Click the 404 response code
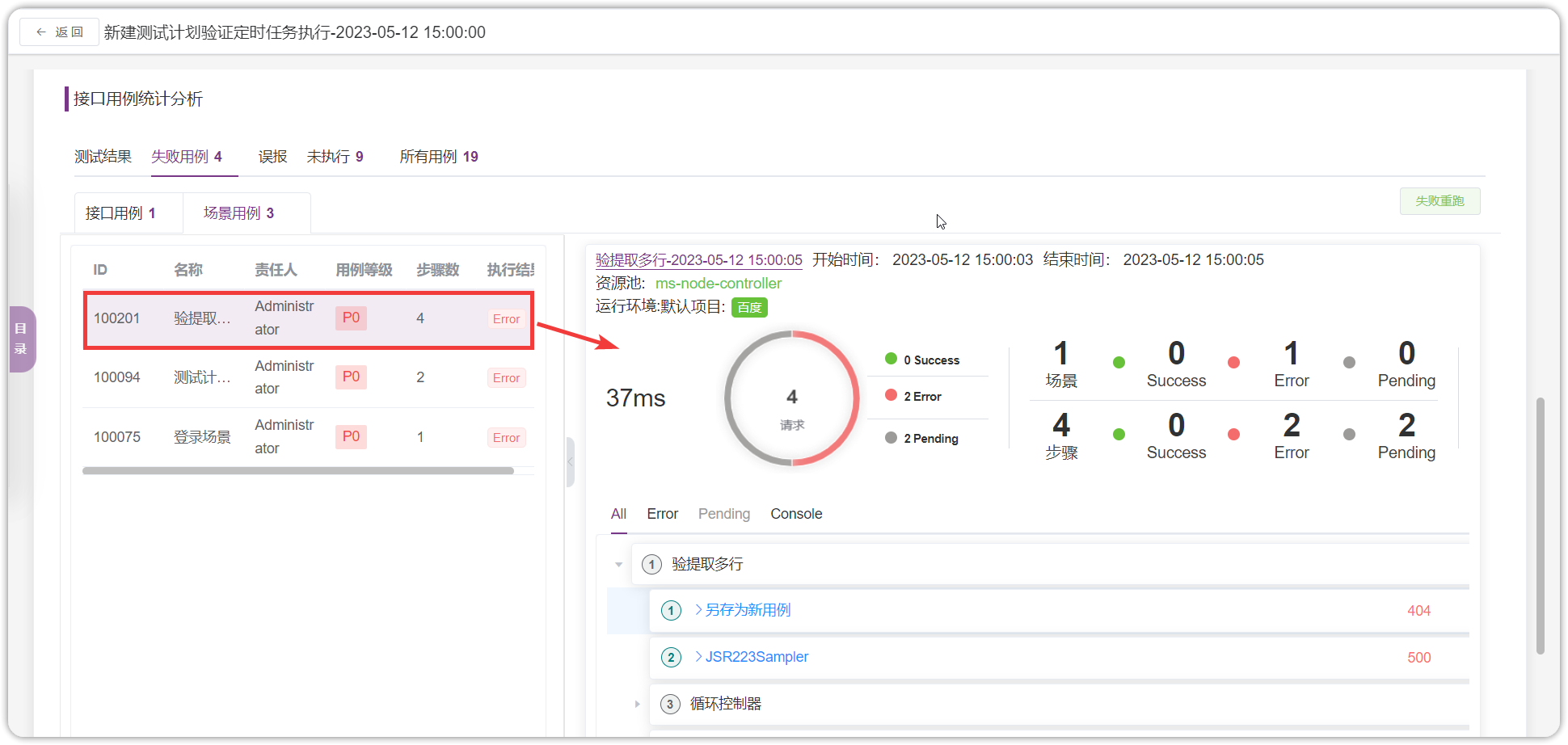1568x745 pixels. click(1418, 611)
